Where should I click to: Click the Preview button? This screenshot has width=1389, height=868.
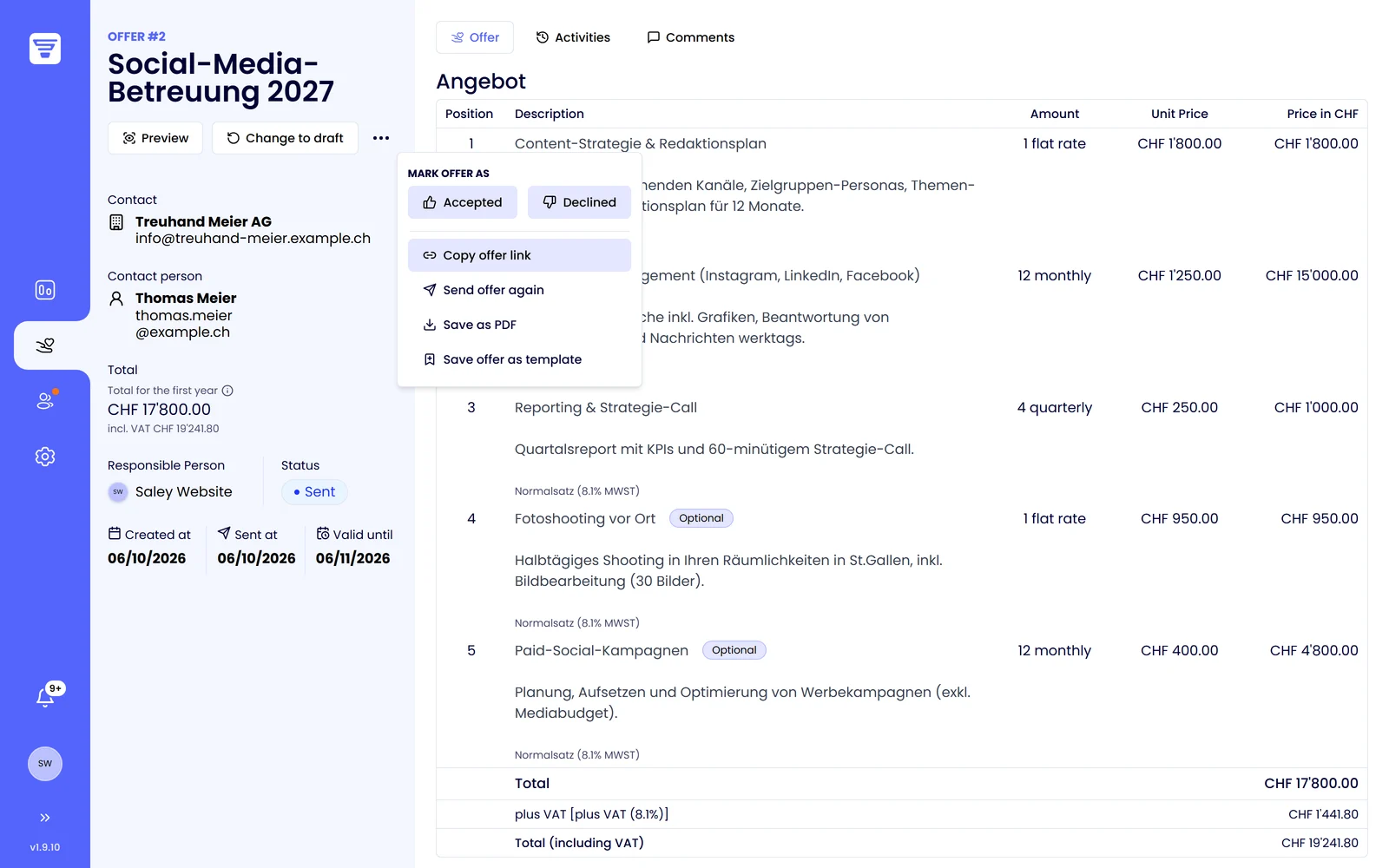pos(155,138)
